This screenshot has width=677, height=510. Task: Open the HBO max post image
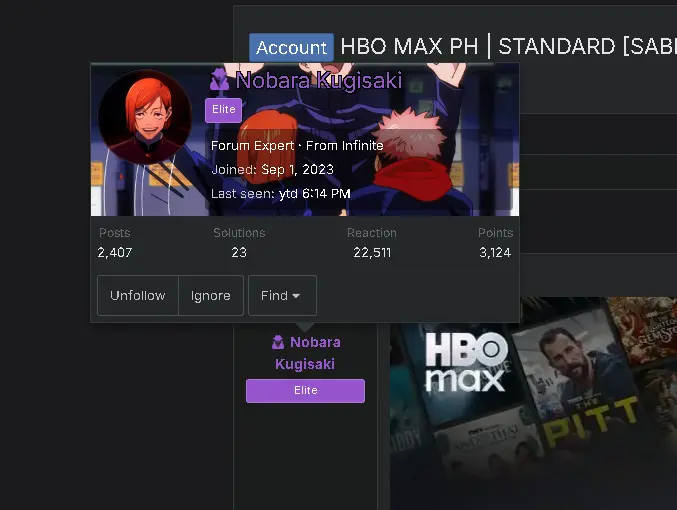[534, 403]
